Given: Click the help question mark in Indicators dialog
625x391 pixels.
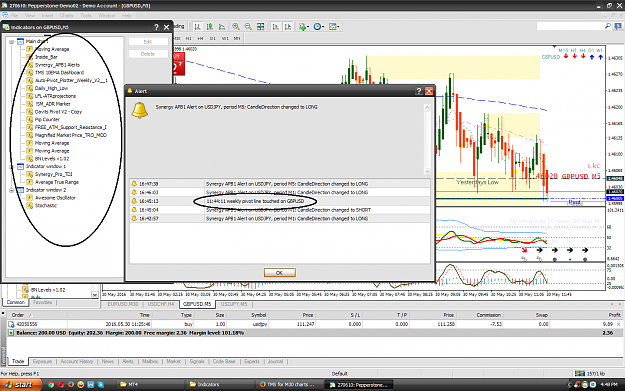Looking at the screenshot, I should pyautogui.click(x=156, y=27).
